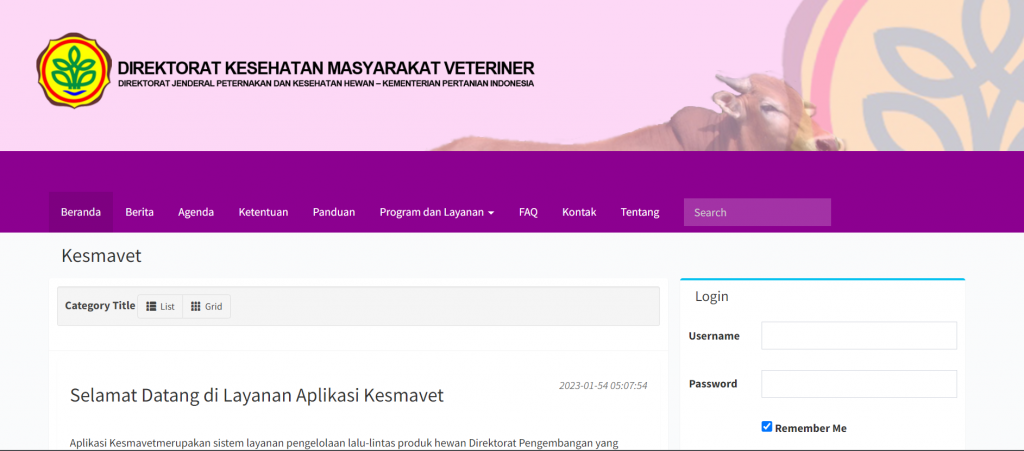Click the Kementerian Pertanian logo emblem
Image resolution: width=1024 pixels, height=451 pixels.
pyautogui.click(x=74, y=70)
